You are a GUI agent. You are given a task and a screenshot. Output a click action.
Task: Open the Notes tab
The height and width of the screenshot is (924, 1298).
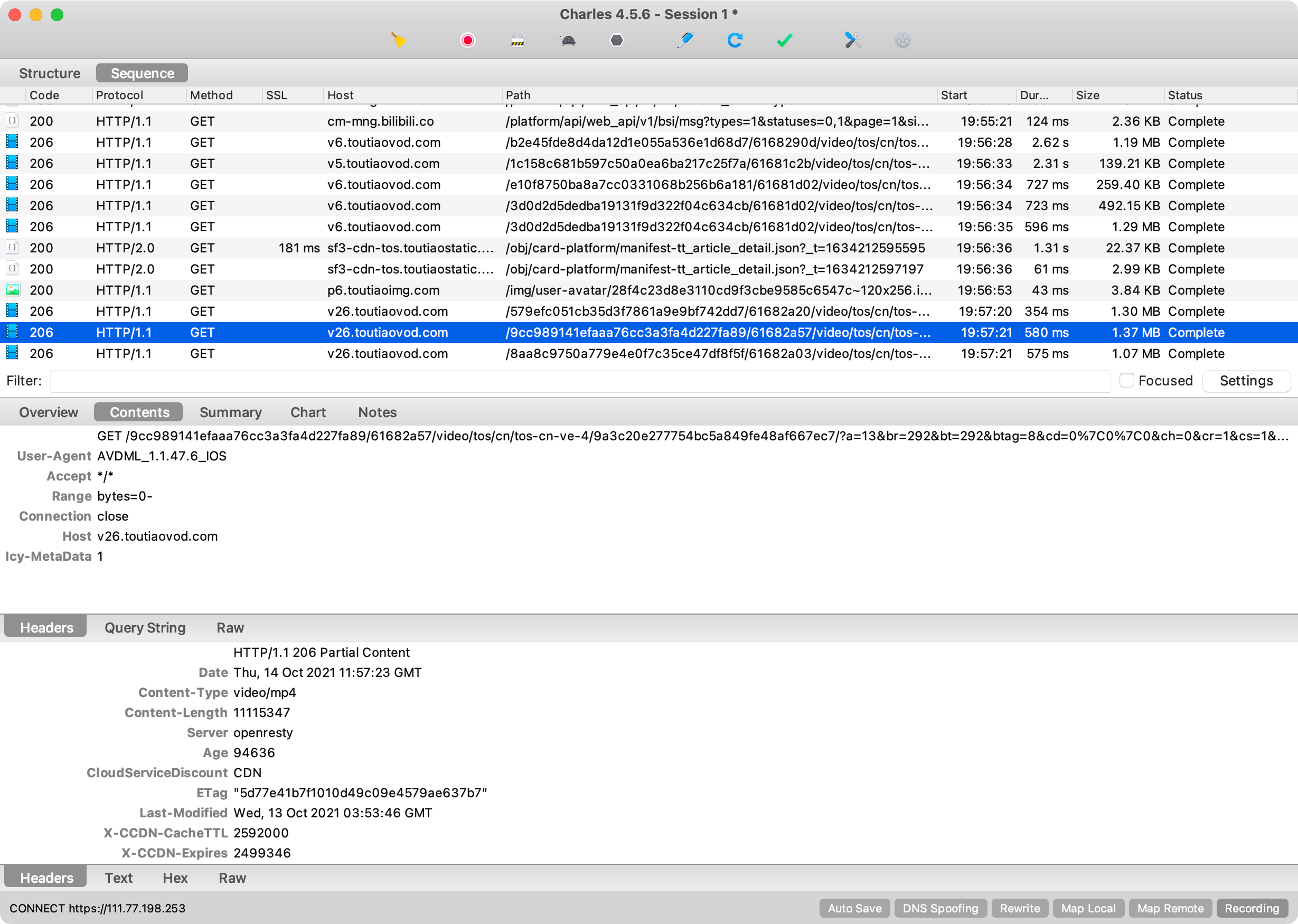377,412
